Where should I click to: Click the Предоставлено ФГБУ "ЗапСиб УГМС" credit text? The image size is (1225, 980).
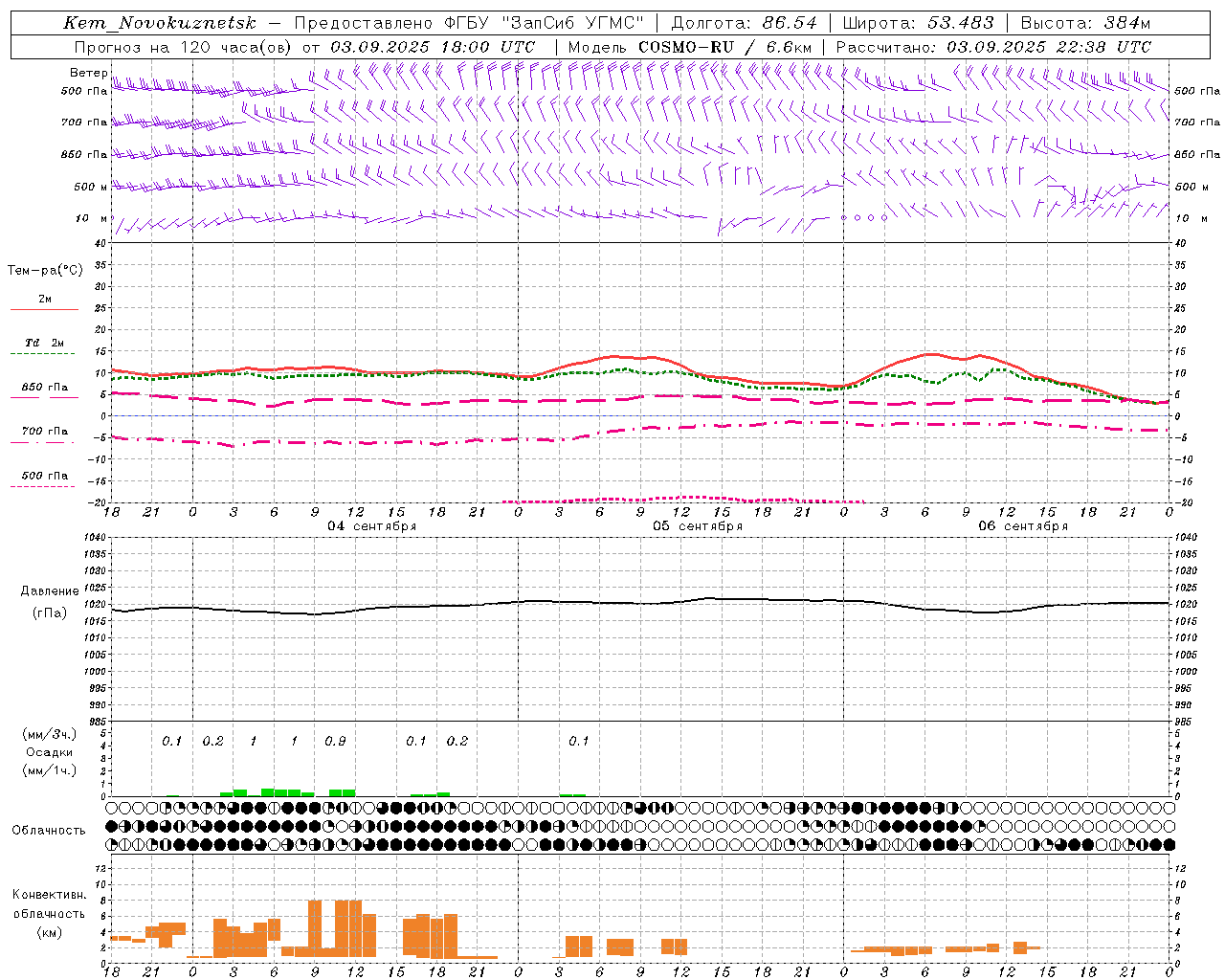pyautogui.click(x=469, y=23)
